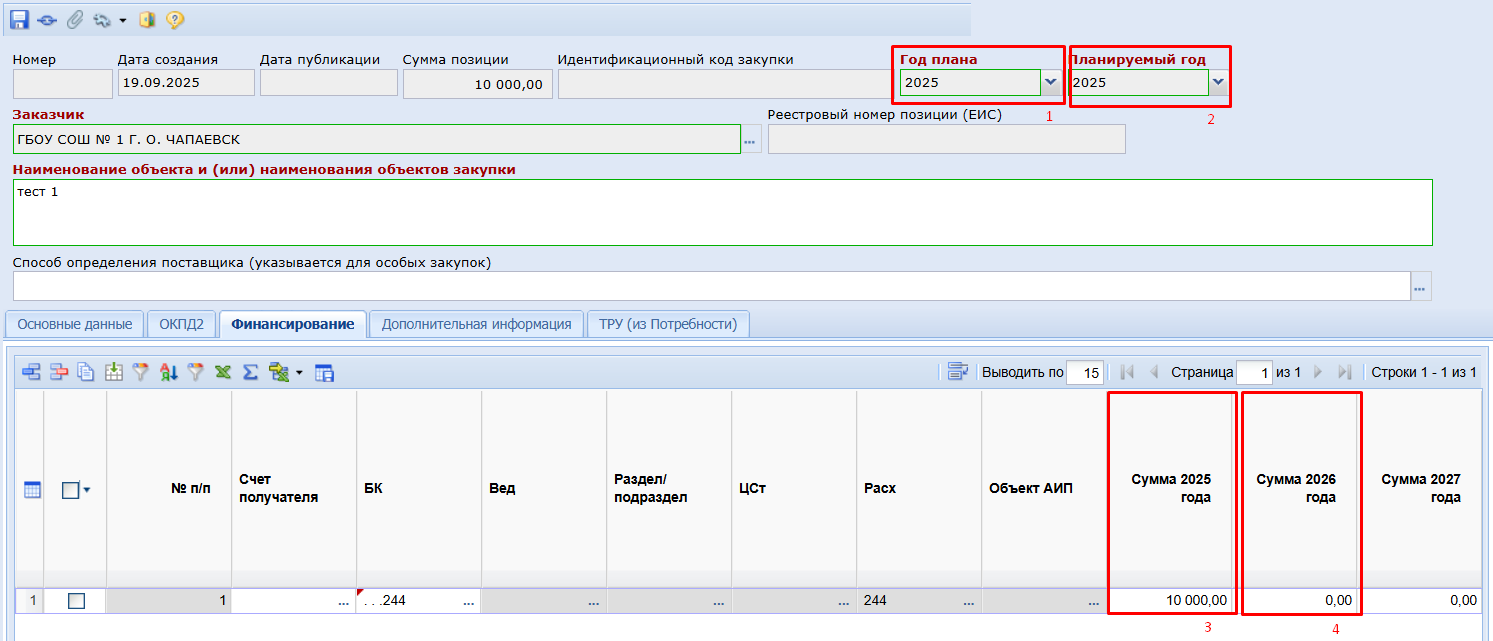The width and height of the screenshot is (1493, 641).
Task: Export grid with the green Excel icon
Action: coord(224,372)
